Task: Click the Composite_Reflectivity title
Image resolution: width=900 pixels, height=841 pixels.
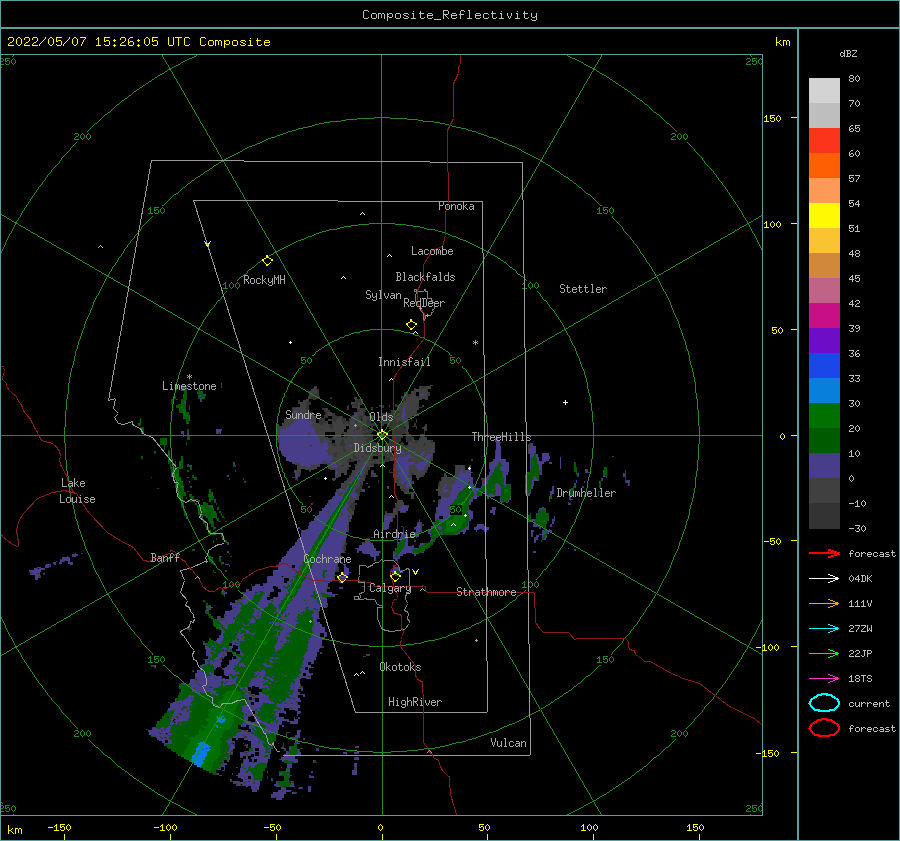Action: click(449, 15)
